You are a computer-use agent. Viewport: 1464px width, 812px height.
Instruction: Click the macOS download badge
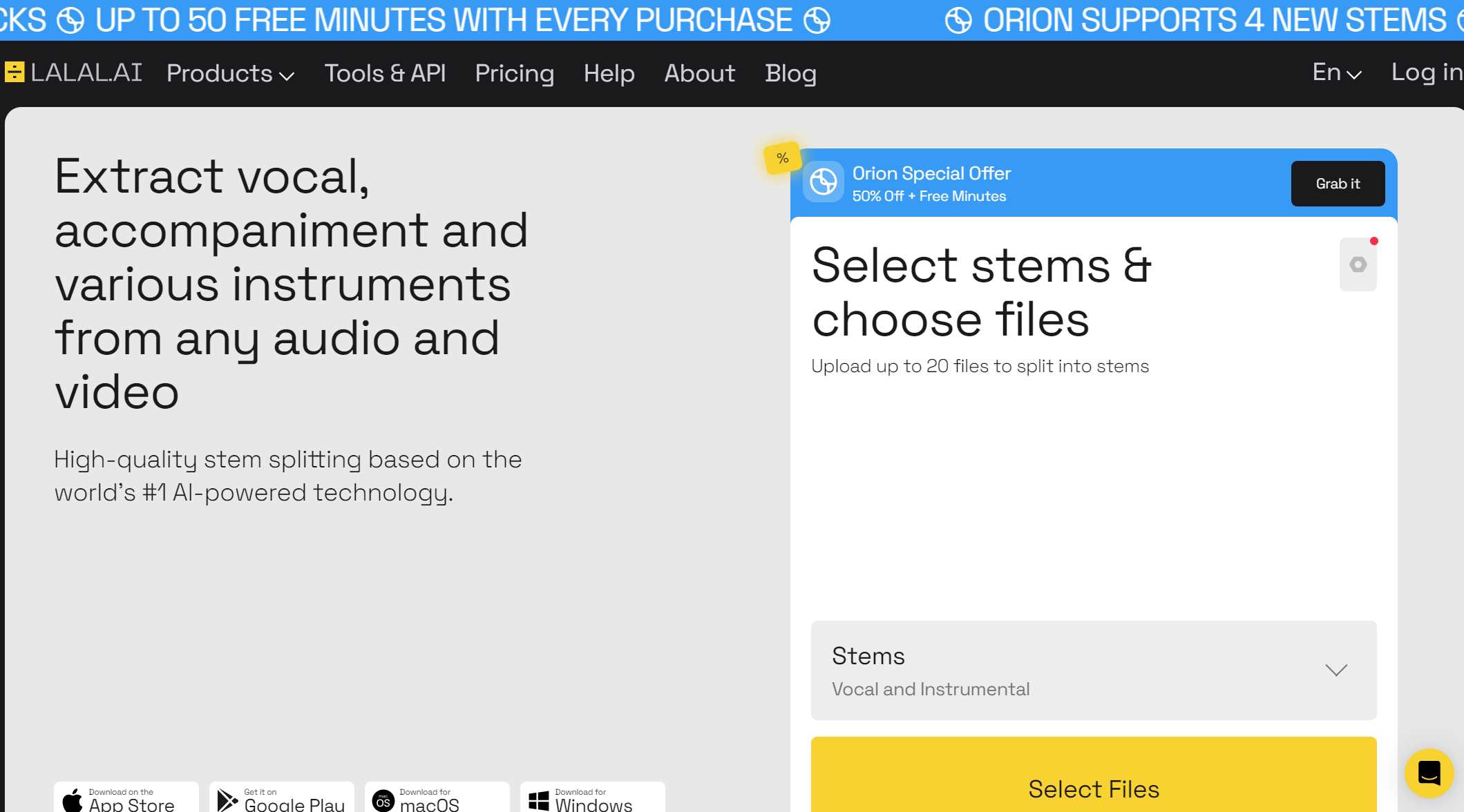click(437, 798)
